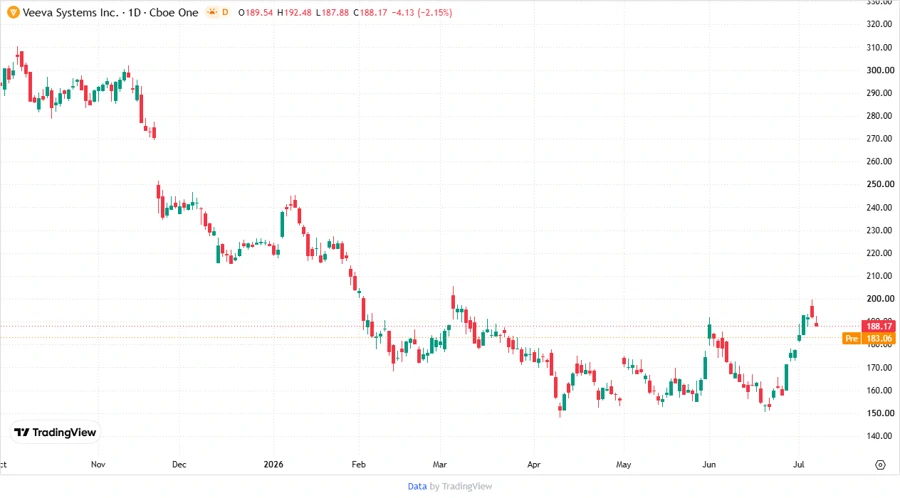Click the Mar label on time axis
Image resolution: width=900 pixels, height=498 pixels.
pyautogui.click(x=440, y=464)
